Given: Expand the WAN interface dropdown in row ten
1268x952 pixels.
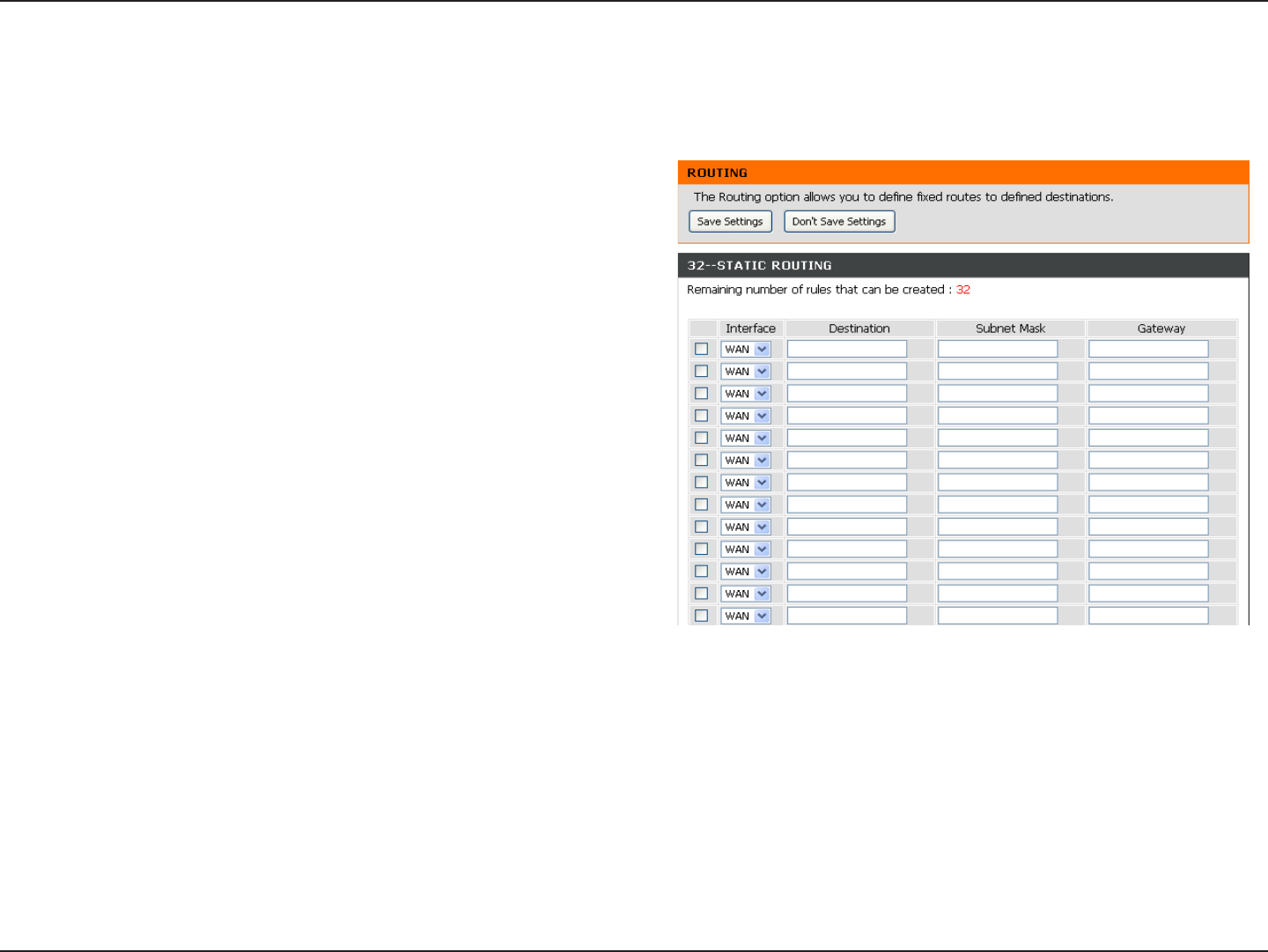Looking at the screenshot, I should (x=746, y=550).
